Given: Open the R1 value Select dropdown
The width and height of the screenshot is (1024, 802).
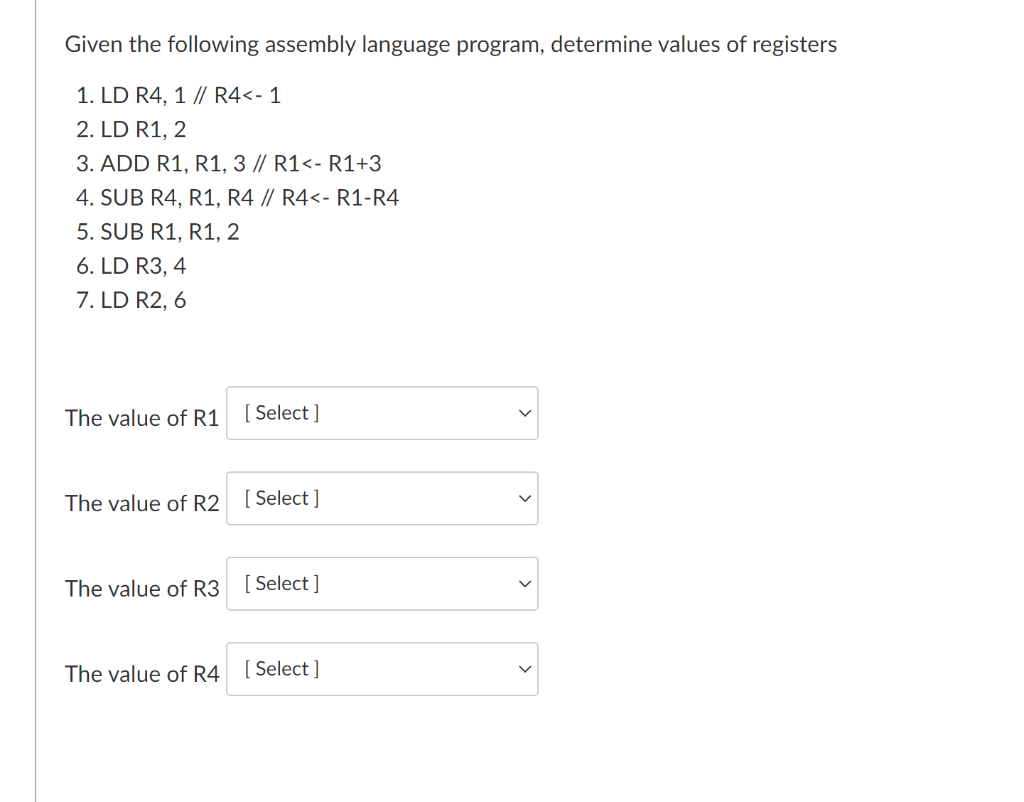Looking at the screenshot, I should coord(382,413).
